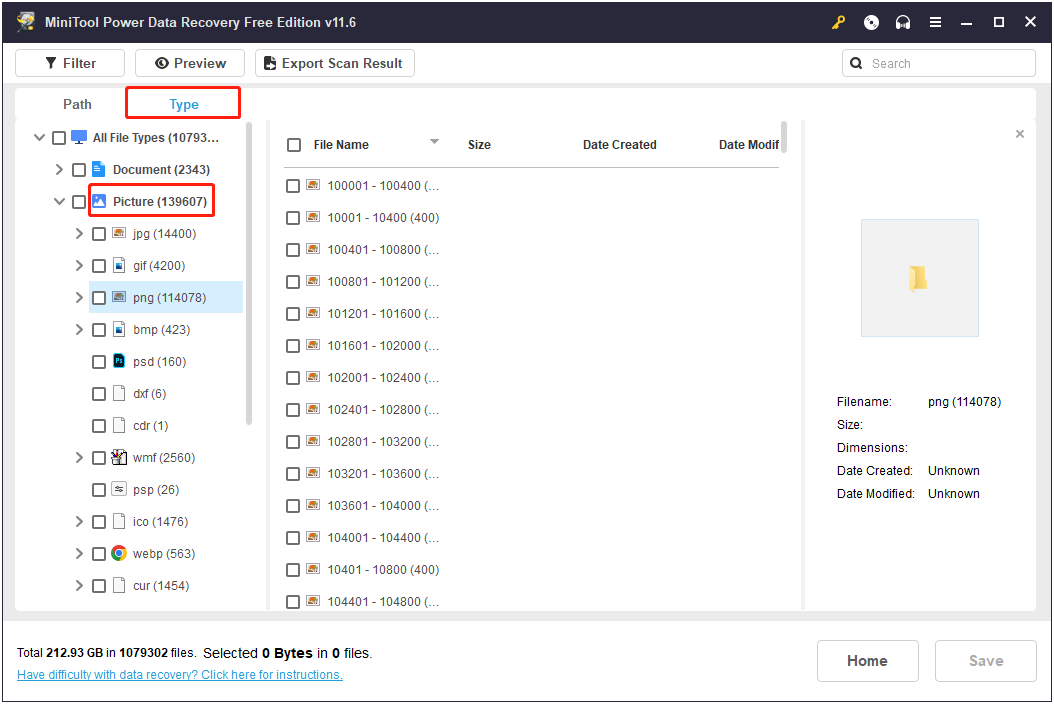
Task: Expand the gif (4200) node
Action: (x=79, y=266)
